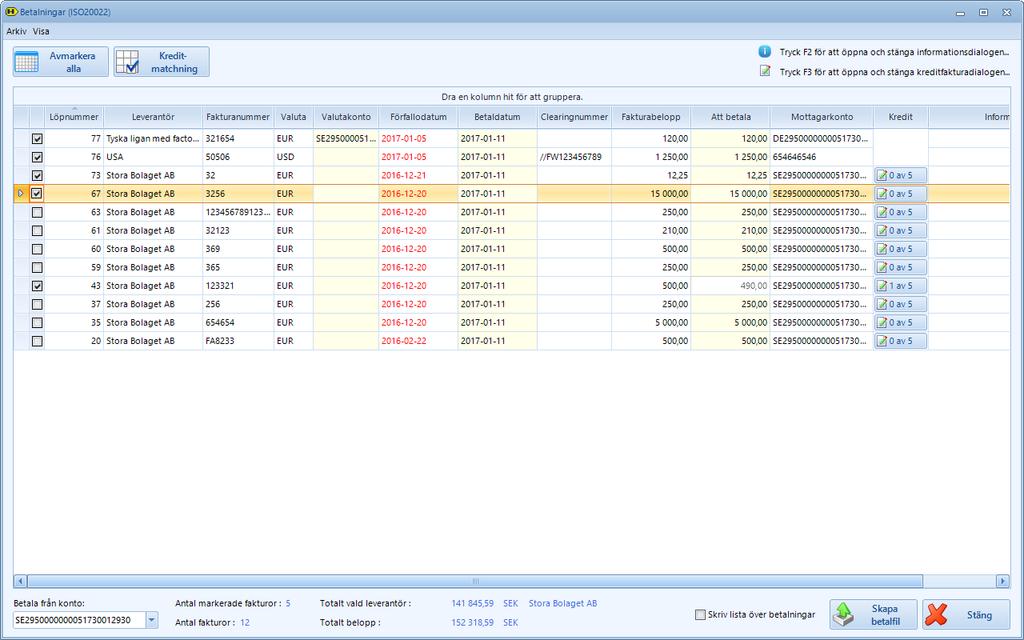The height and width of the screenshot is (640, 1024).
Task: Open credit button on row 35
Action: pos(901,323)
